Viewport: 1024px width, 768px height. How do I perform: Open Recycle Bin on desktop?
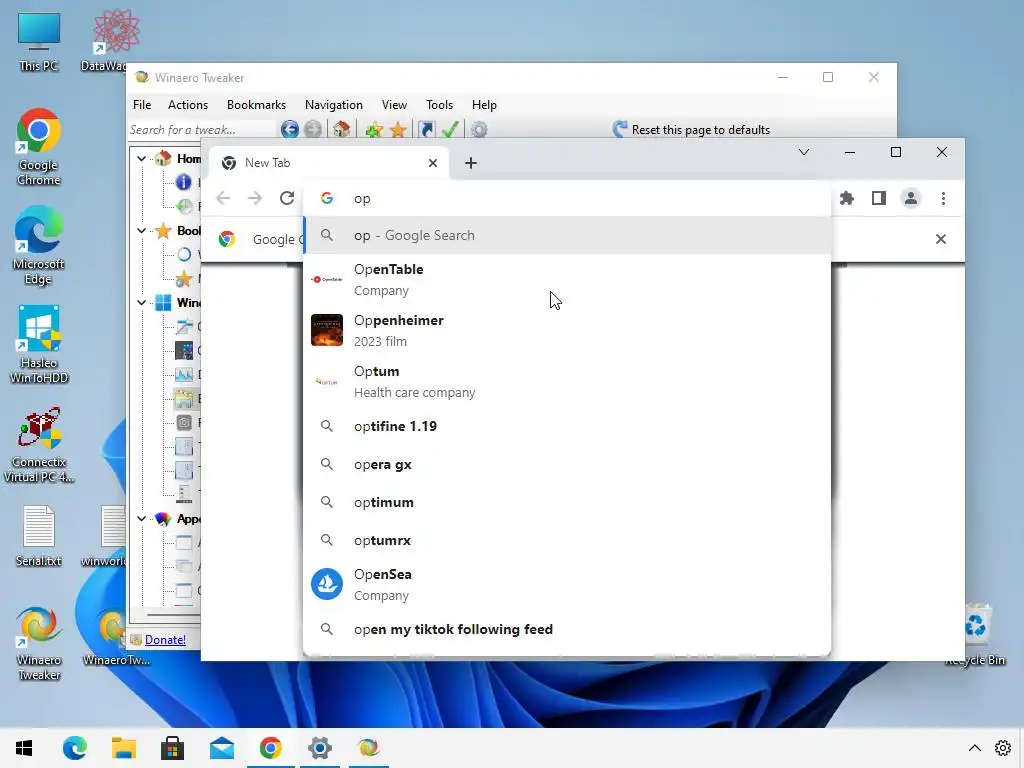[x=975, y=635]
